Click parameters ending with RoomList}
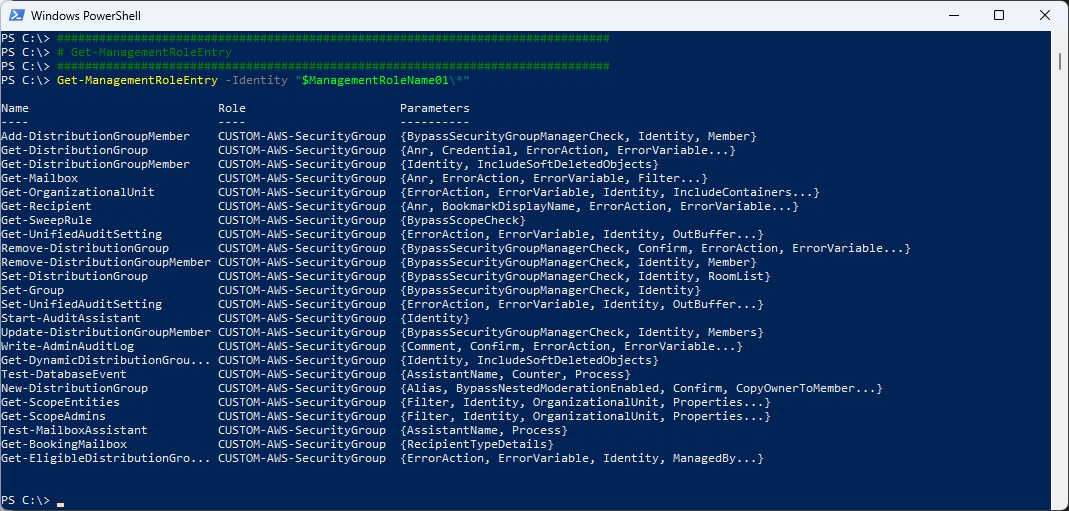The height and width of the screenshot is (511, 1069). point(586,276)
